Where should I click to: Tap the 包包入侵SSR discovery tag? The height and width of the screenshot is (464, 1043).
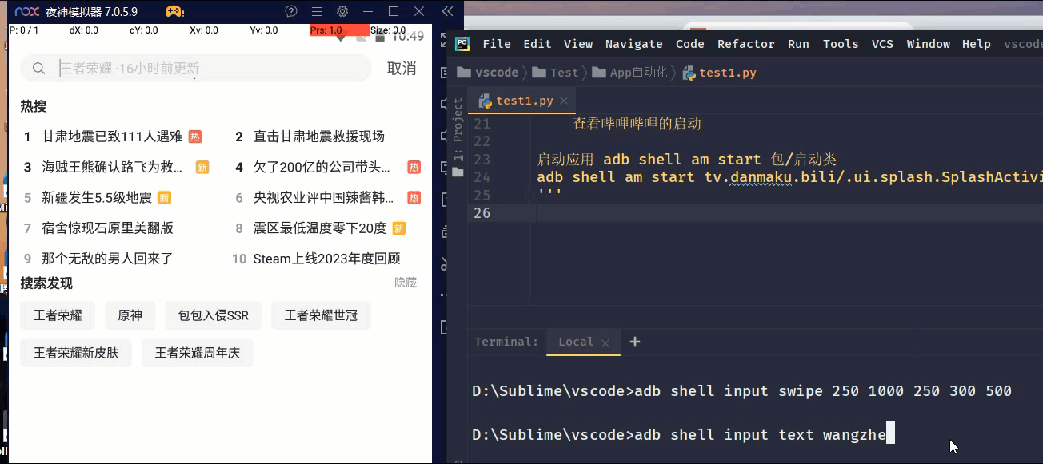(x=213, y=316)
